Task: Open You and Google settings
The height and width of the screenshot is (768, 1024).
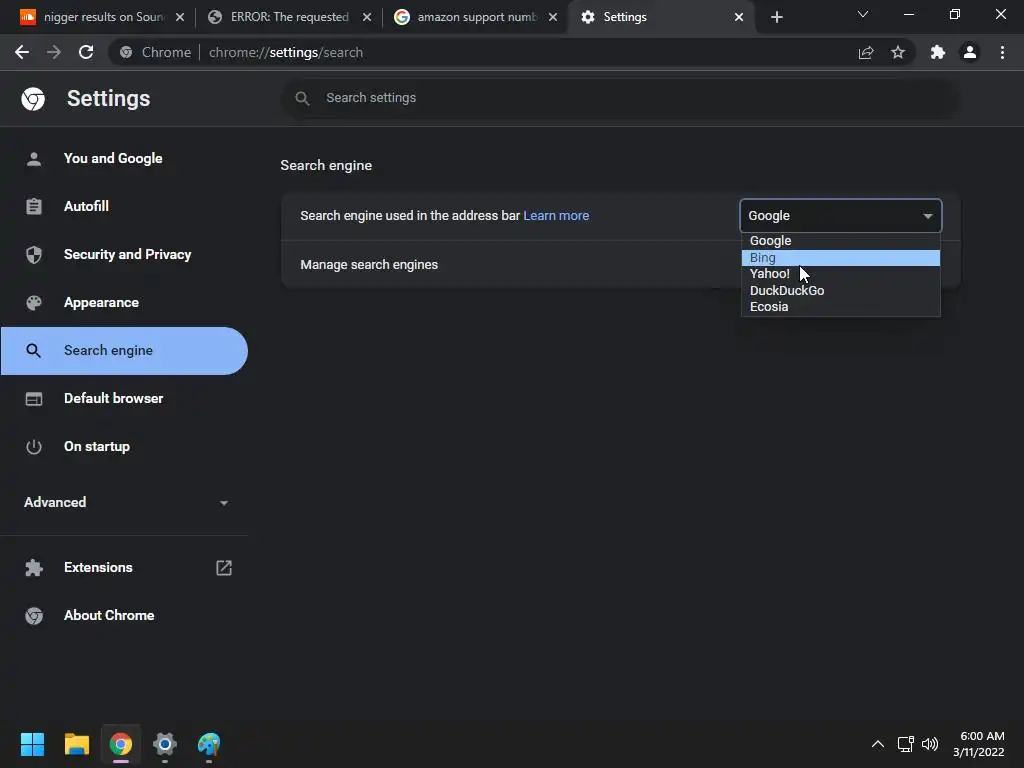Action: coord(124,158)
